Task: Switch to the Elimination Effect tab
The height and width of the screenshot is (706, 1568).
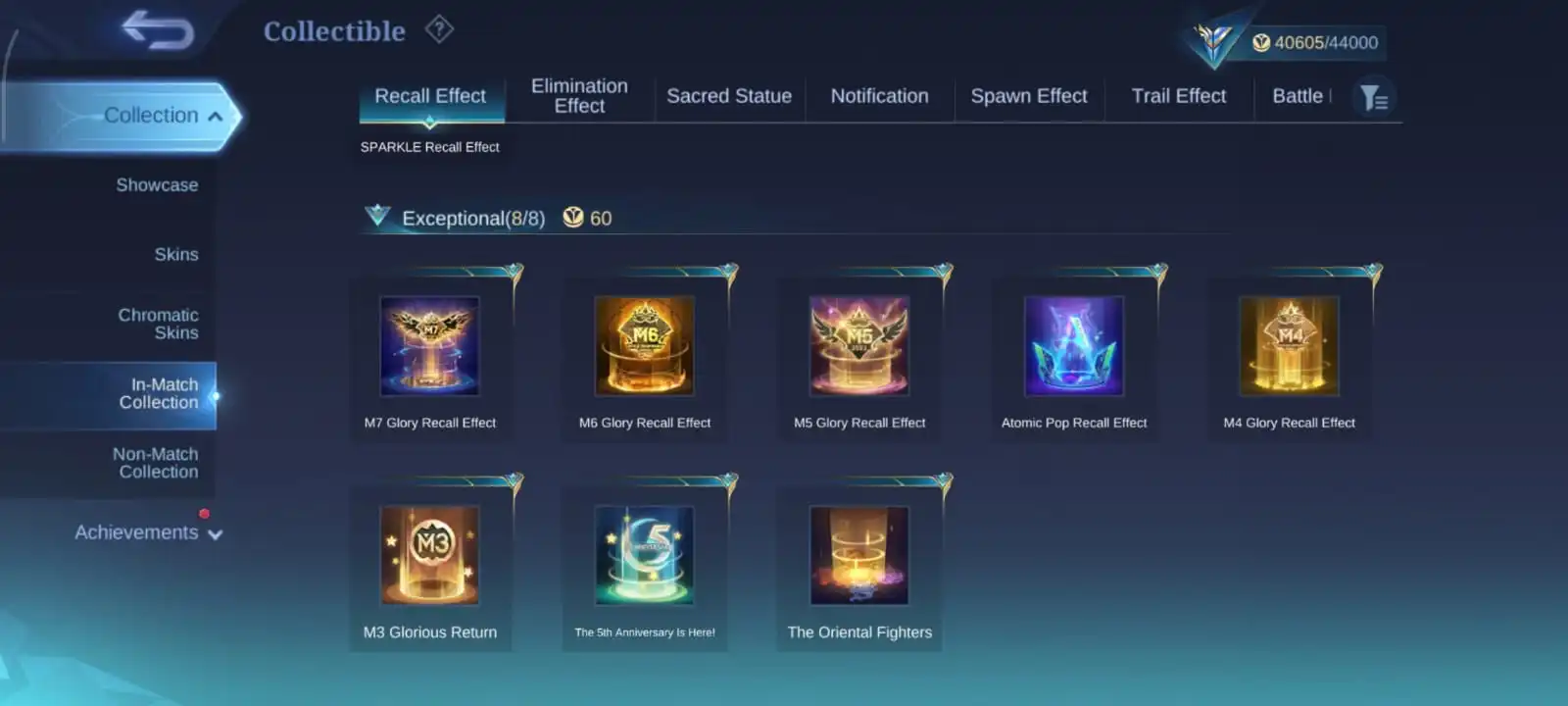Action: [579, 96]
